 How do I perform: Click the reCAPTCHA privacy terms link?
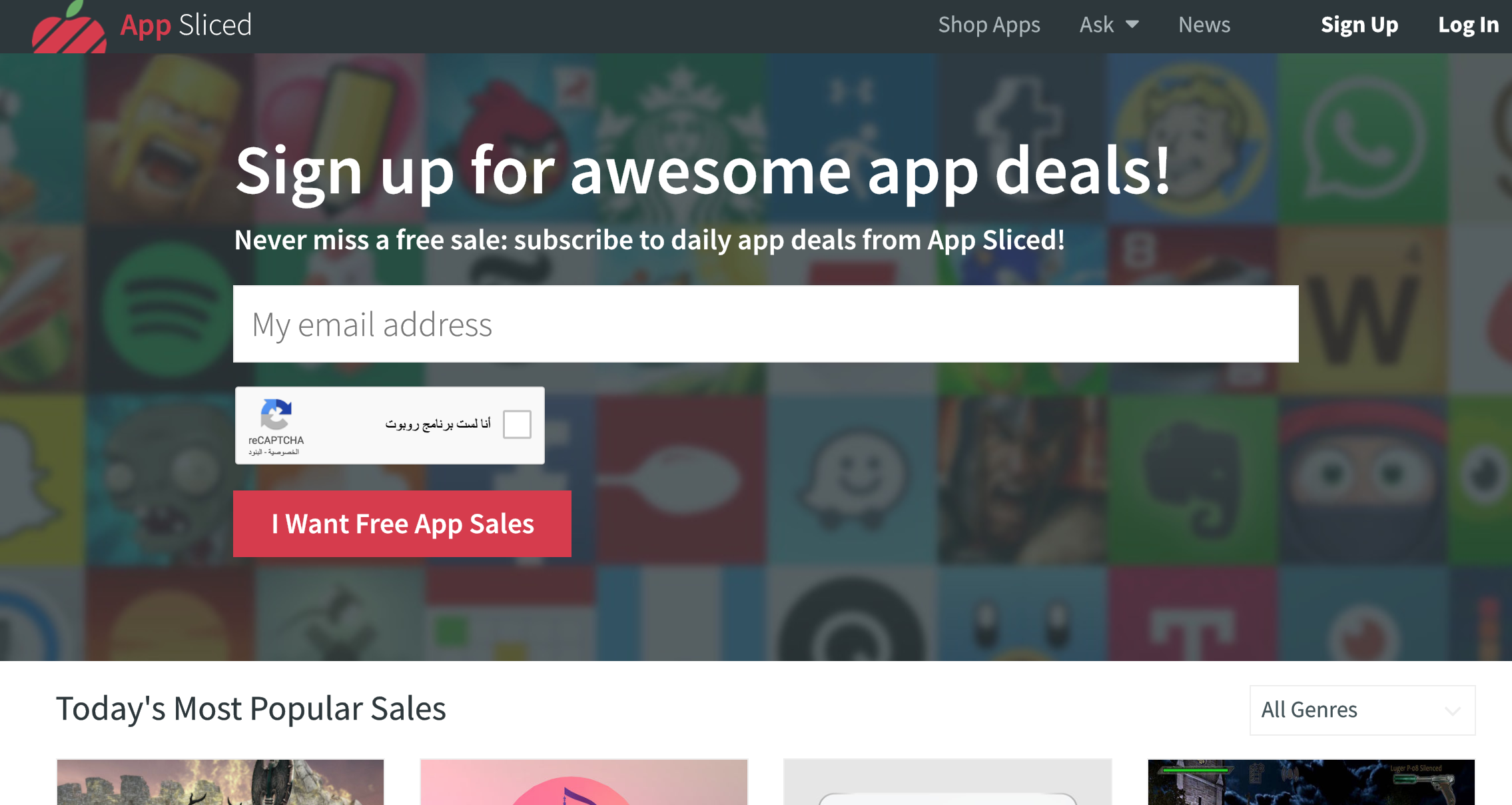(274, 452)
